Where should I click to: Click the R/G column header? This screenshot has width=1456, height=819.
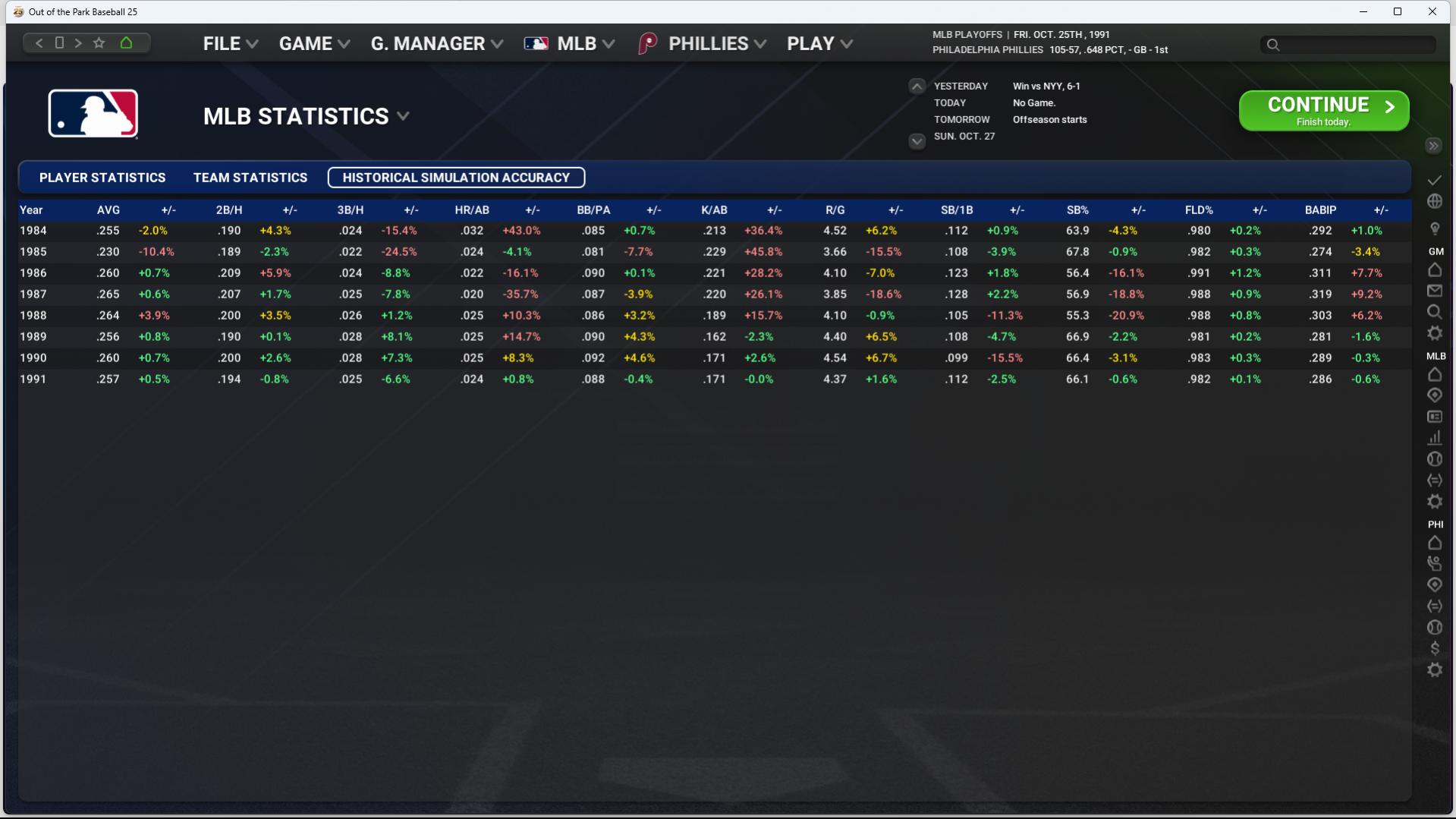(835, 210)
